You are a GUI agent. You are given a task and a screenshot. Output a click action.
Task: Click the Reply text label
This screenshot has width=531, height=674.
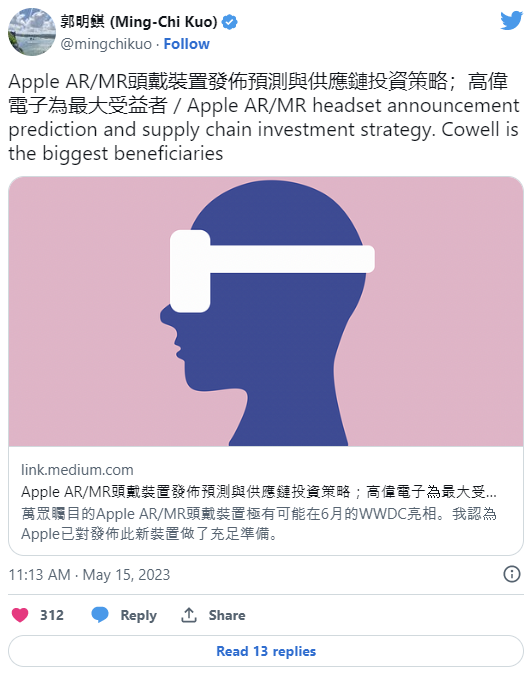tap(138, 616)
